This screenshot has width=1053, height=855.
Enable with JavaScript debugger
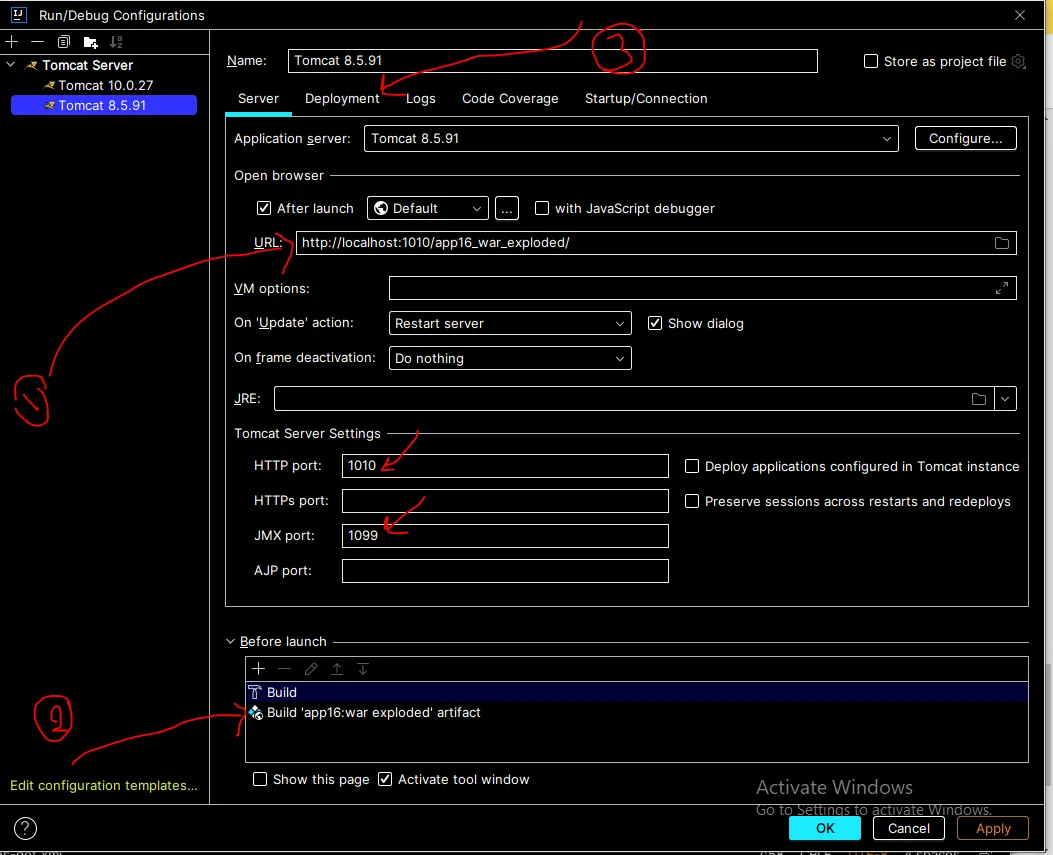542,208
